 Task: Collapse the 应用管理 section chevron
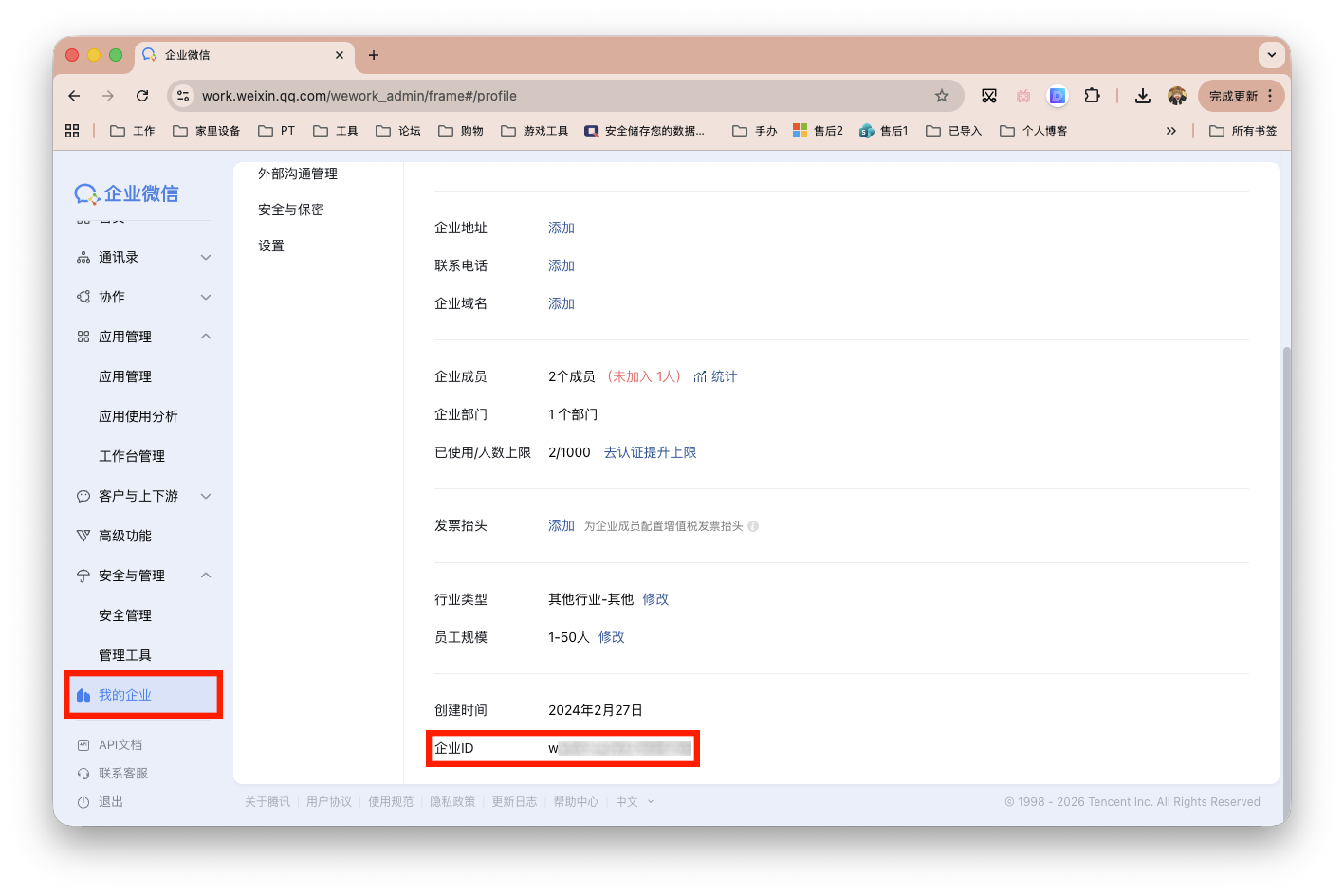click(x=206, y=336)
